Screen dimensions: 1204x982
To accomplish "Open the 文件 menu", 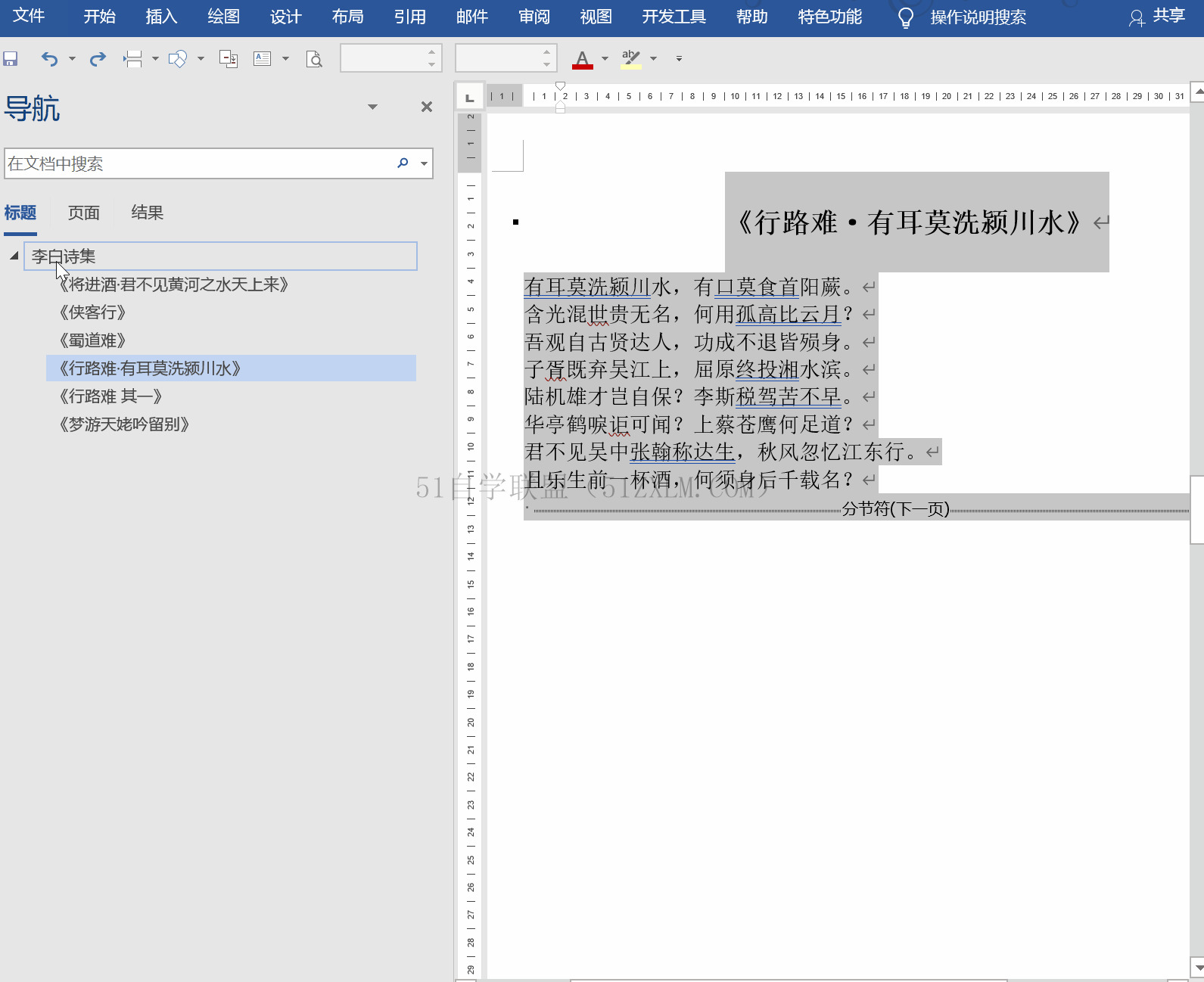I will point(29,17).
